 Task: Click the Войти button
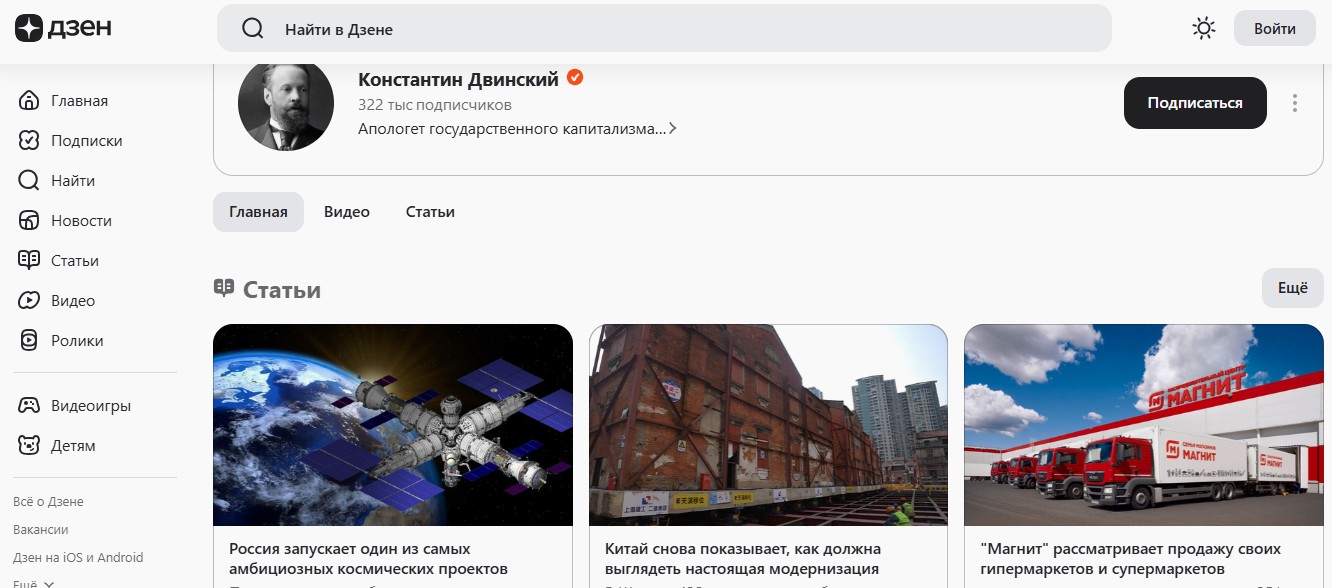(x=1275, y=29)
